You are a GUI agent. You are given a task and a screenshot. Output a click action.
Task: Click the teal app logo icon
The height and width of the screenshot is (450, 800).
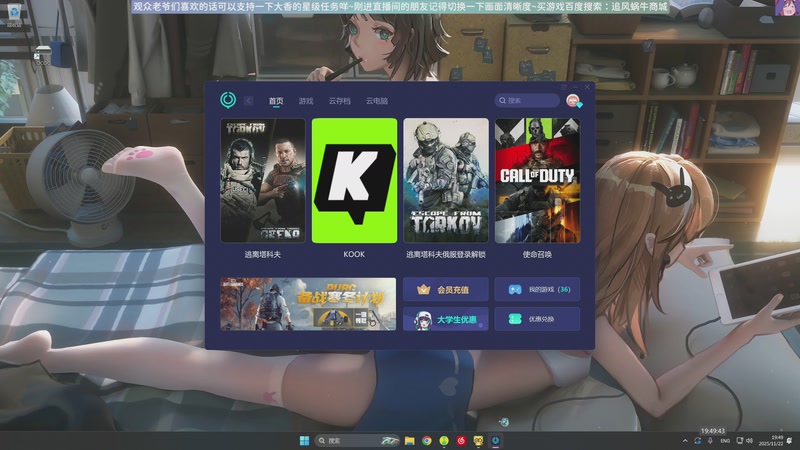pyautogui.click(x=228, y=100)
